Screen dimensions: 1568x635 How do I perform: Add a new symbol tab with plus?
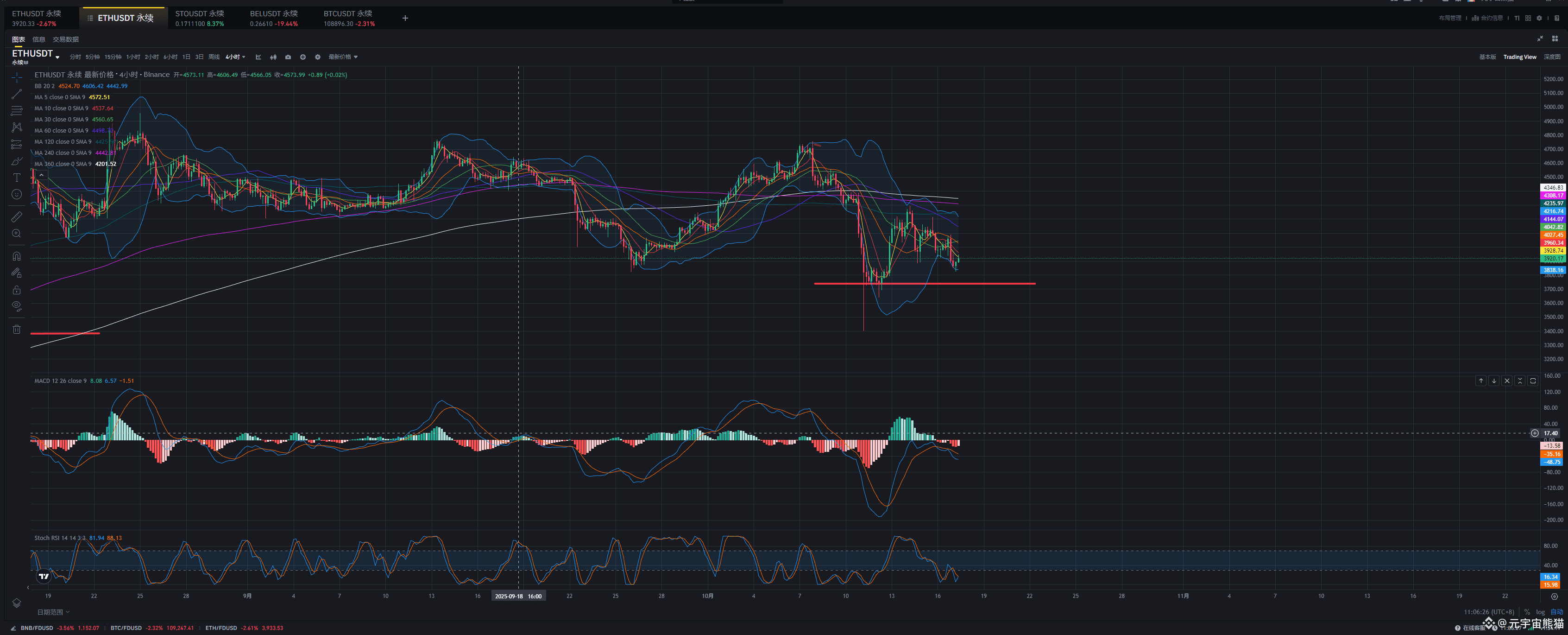(405, 18)
